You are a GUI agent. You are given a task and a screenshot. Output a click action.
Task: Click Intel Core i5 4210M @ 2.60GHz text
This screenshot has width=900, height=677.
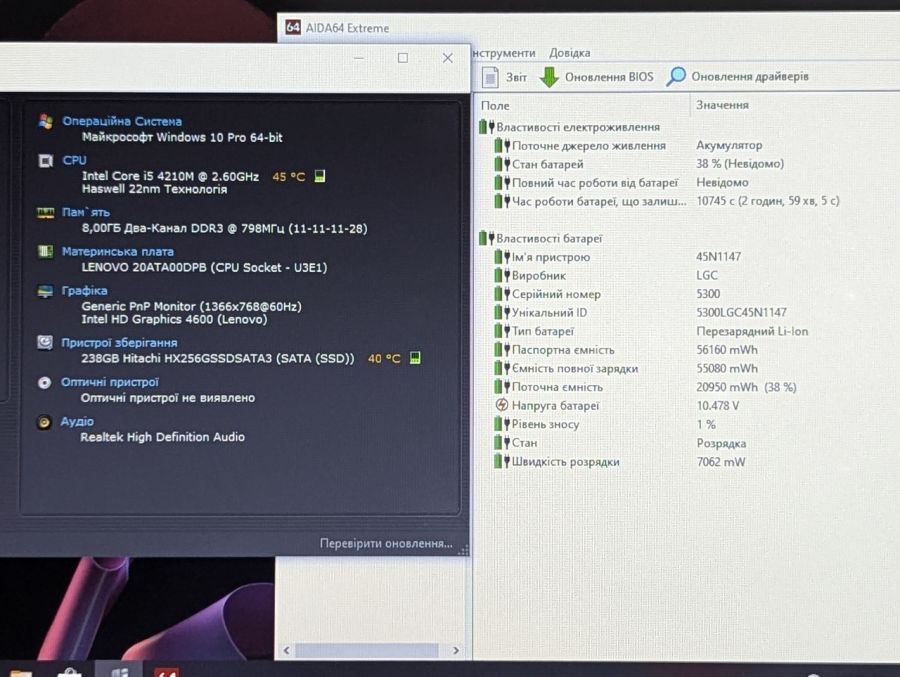tap(170, 176)
